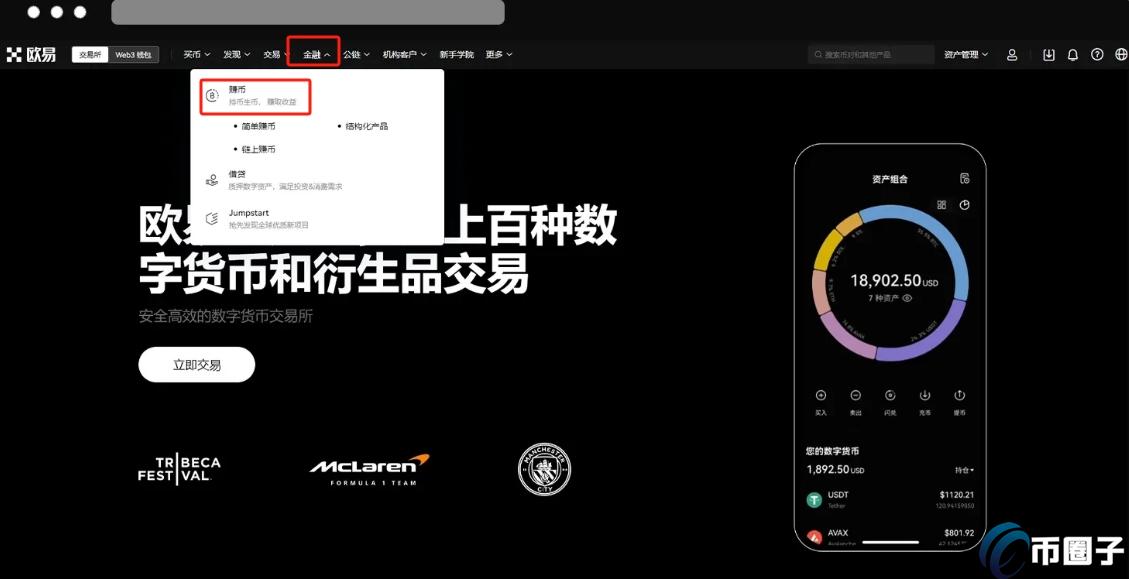Expand the 更多 dropdown menu

pyautogui.click(x=499, y=54)
